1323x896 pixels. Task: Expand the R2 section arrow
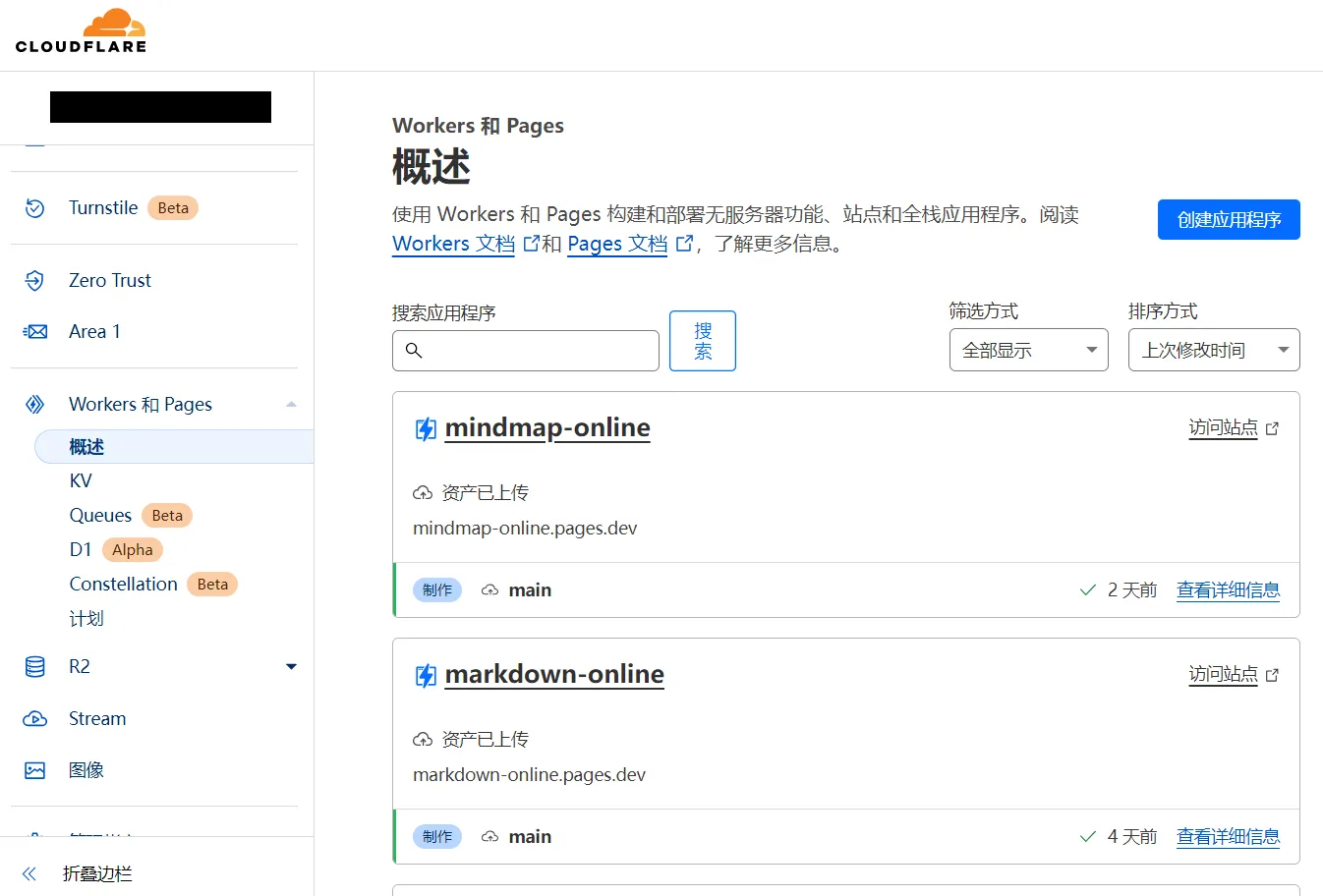291,667
